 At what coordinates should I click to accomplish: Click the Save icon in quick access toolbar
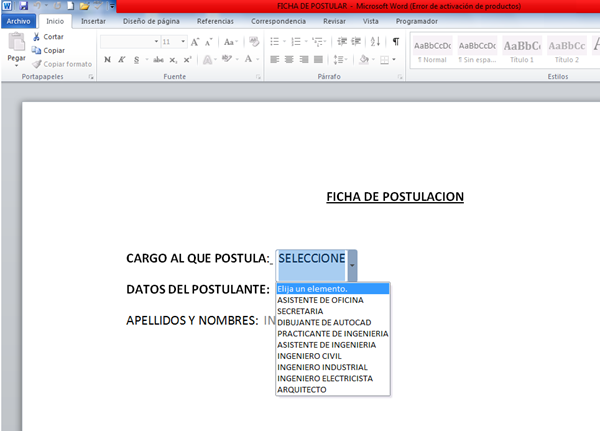[x=22, y=6]
